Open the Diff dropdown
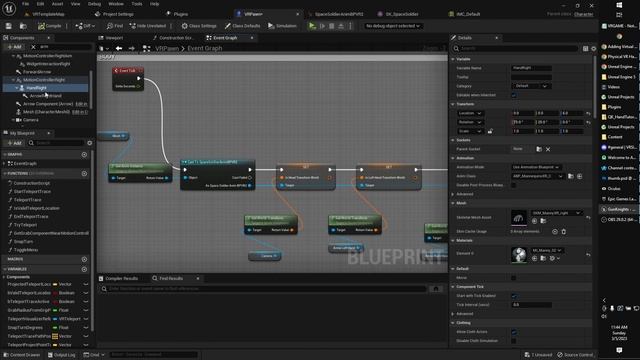 (x=85, y=26)
